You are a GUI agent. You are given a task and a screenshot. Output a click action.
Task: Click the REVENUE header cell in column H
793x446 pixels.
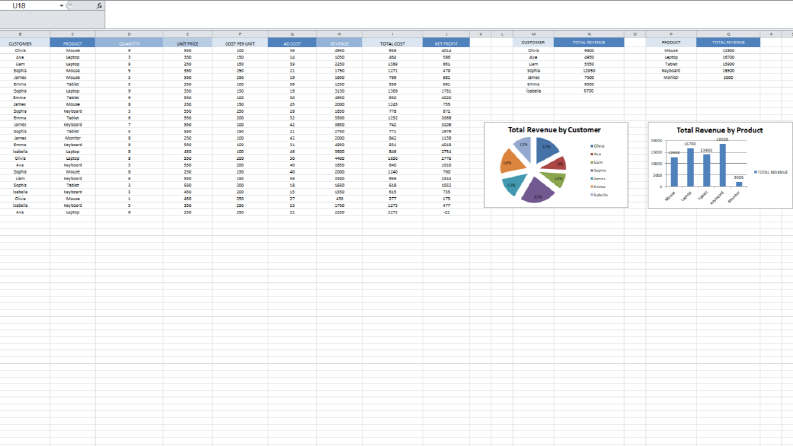pos(339,43)
